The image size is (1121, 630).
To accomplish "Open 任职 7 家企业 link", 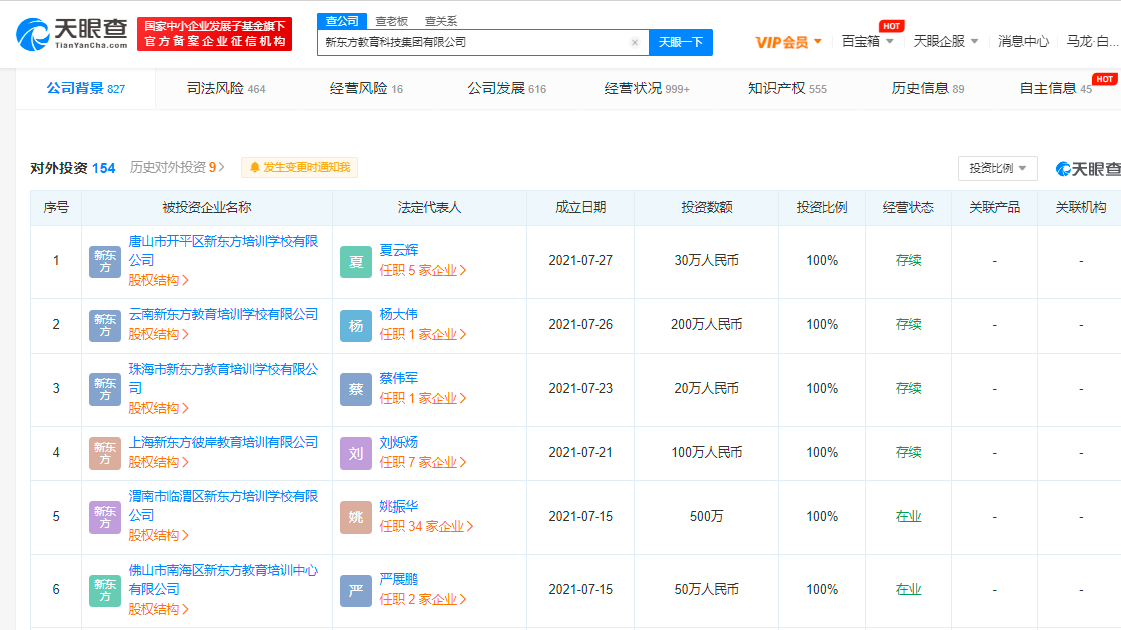I will [423, 462].
